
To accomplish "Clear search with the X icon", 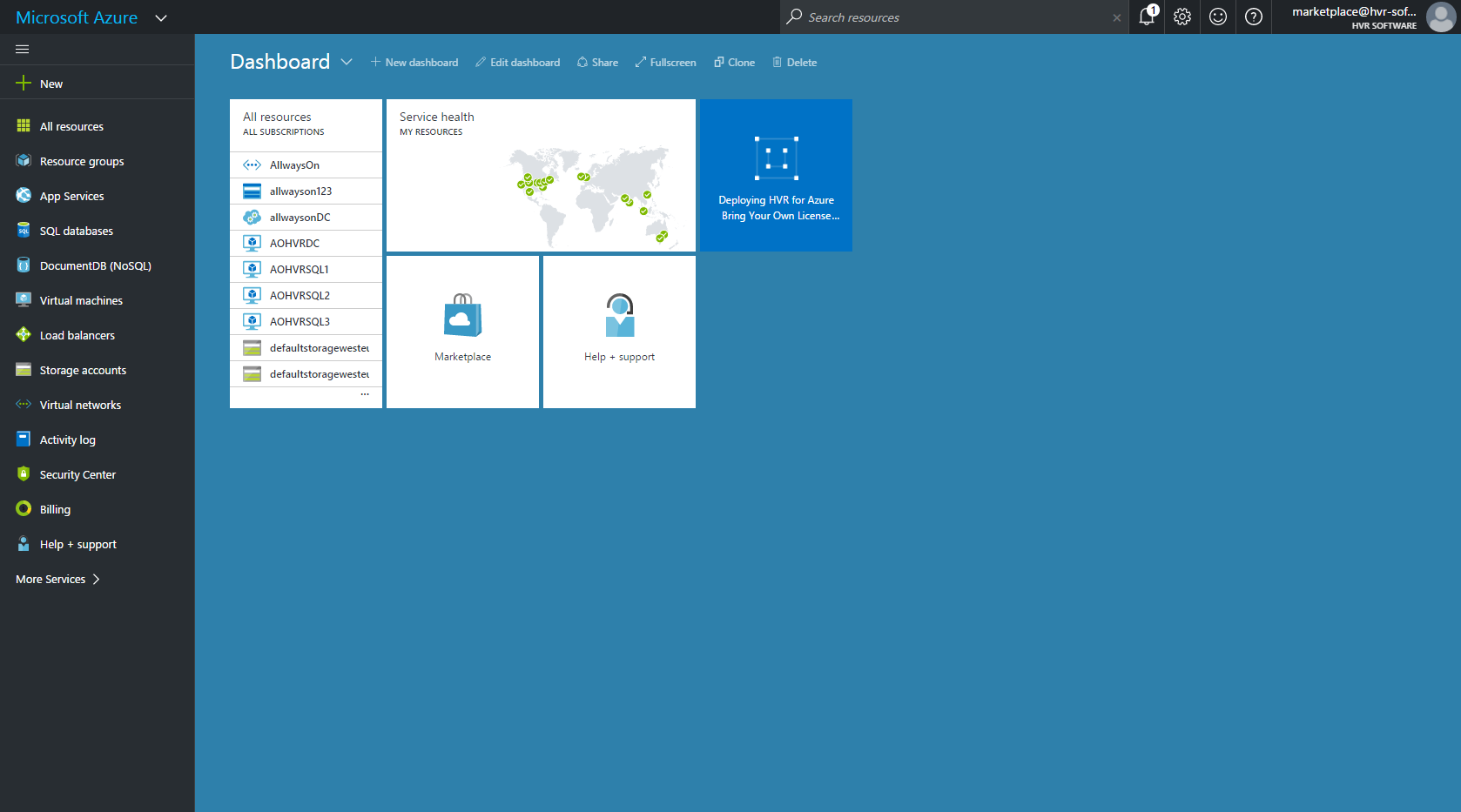I will [1117, 17].
